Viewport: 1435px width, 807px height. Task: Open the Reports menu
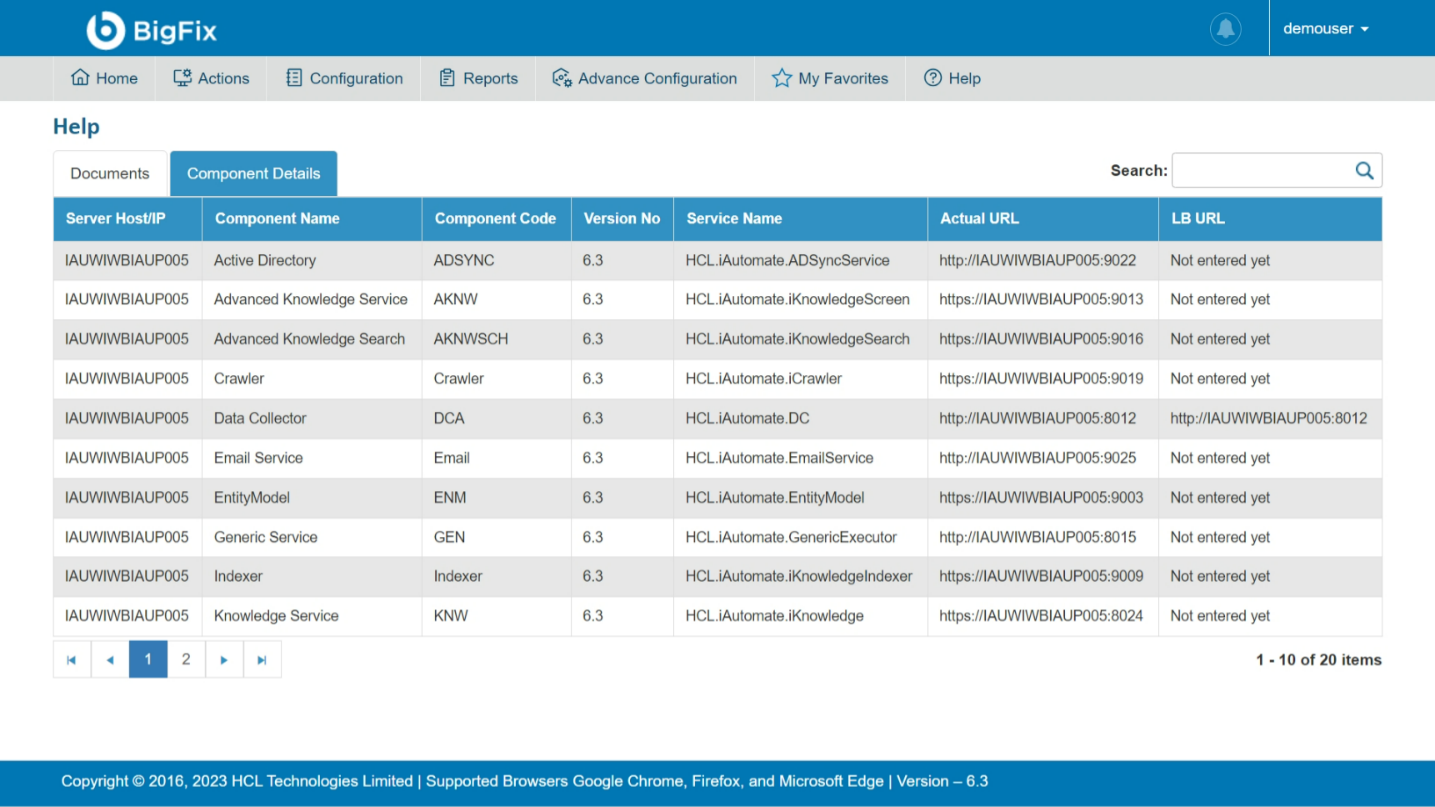(478, 78)
